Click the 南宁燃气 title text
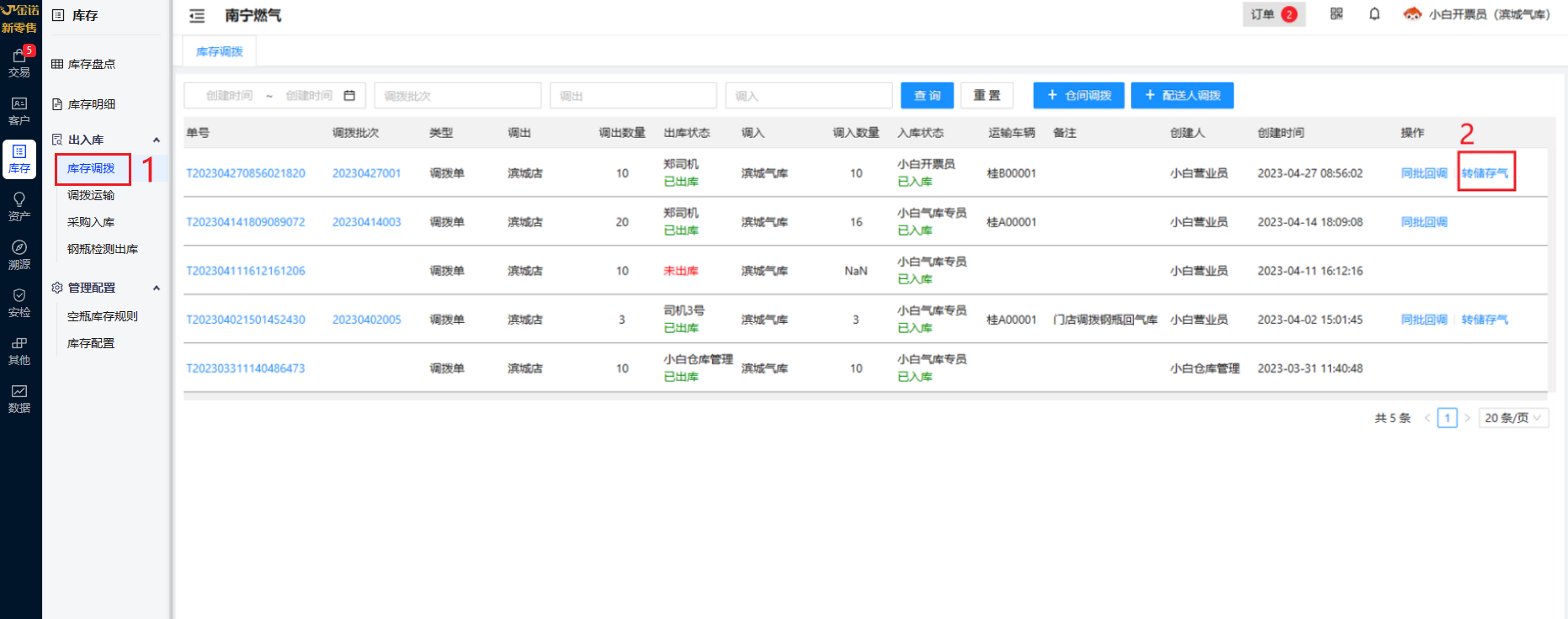 253,16
